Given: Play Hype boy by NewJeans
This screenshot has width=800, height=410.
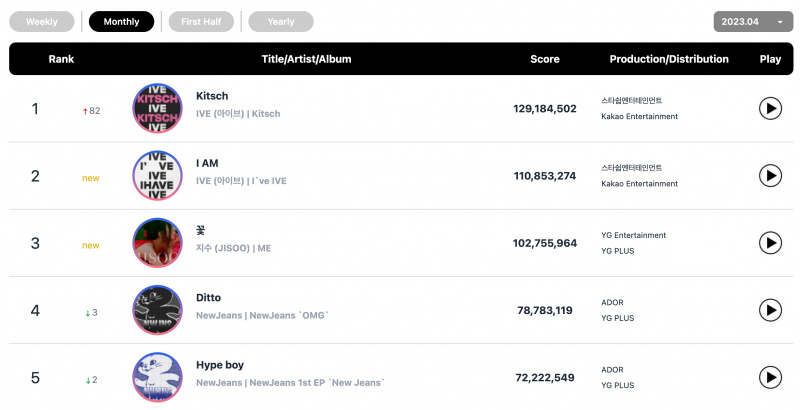Looking at the screenshot, I should [770, 377].
